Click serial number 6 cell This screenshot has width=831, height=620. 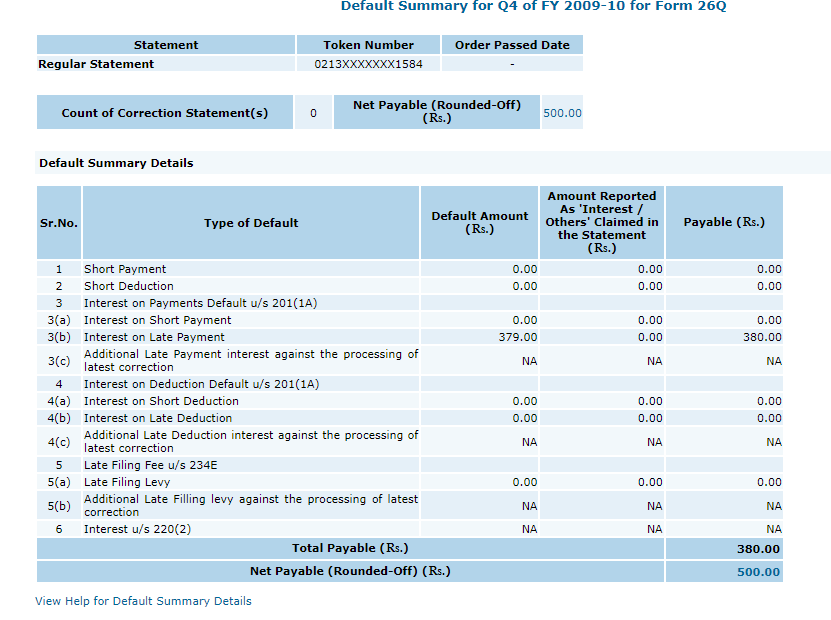(x=59, y=529)
